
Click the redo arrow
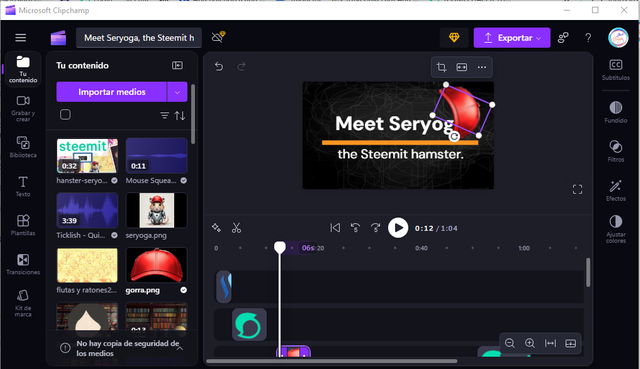click(x=241, y=66)
